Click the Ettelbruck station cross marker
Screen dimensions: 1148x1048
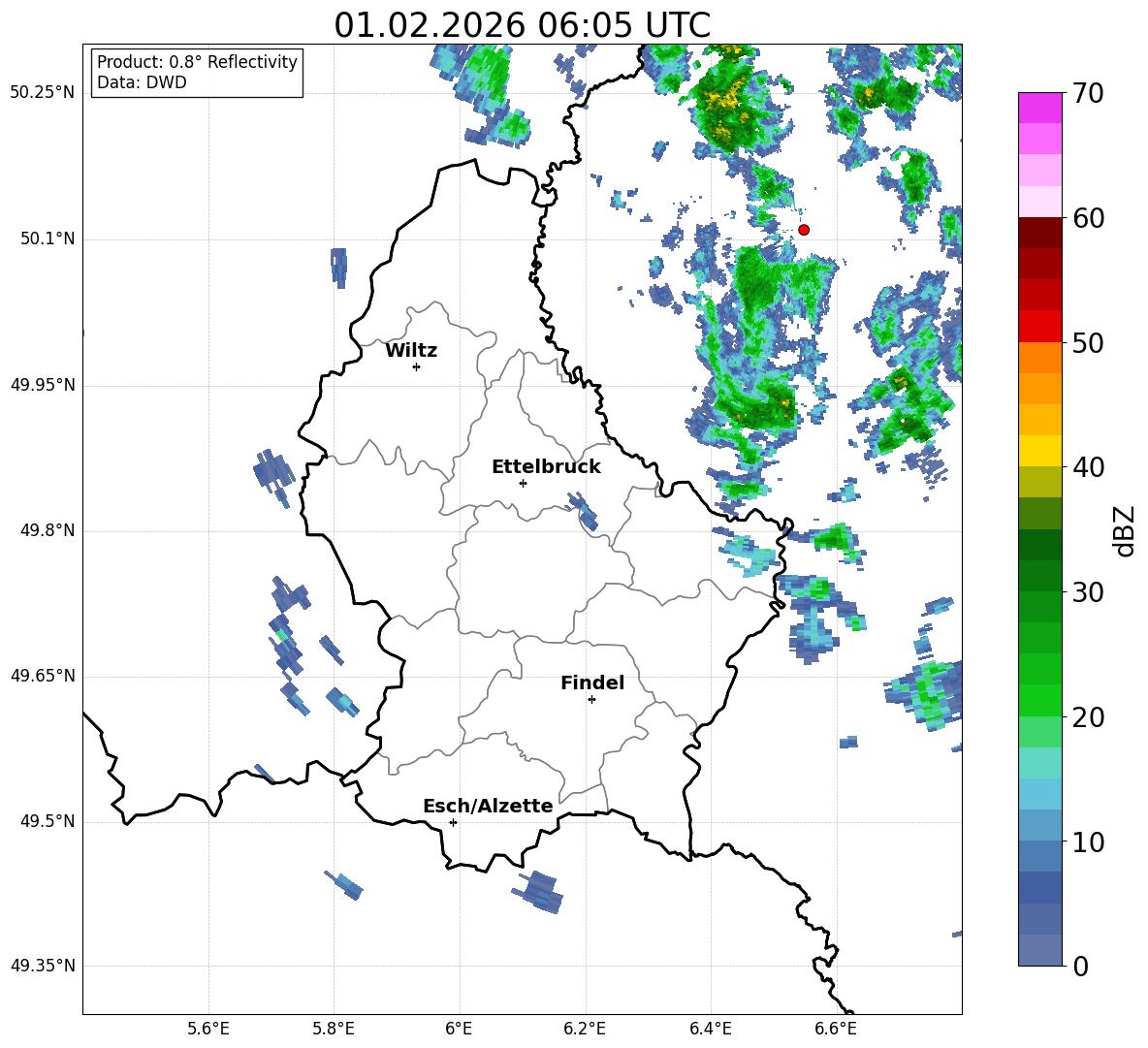pos(523,483)
